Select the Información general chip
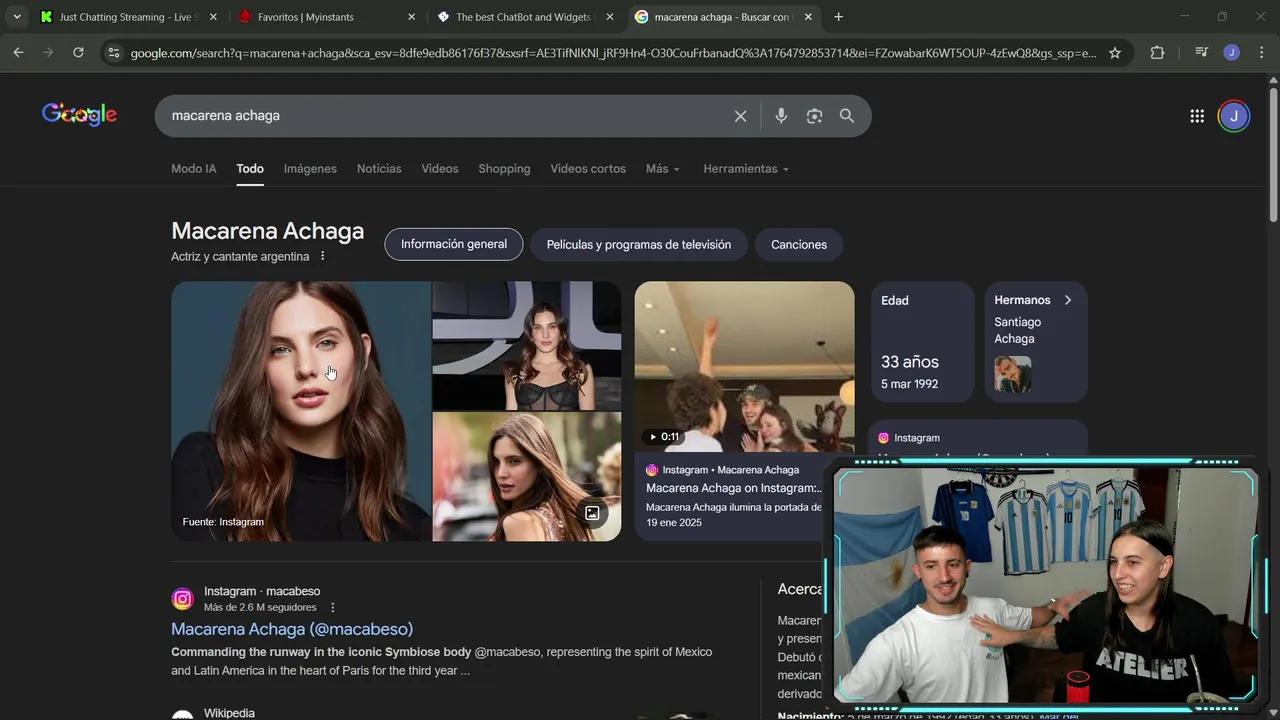The image size is (1280, 720). (454, 244)
